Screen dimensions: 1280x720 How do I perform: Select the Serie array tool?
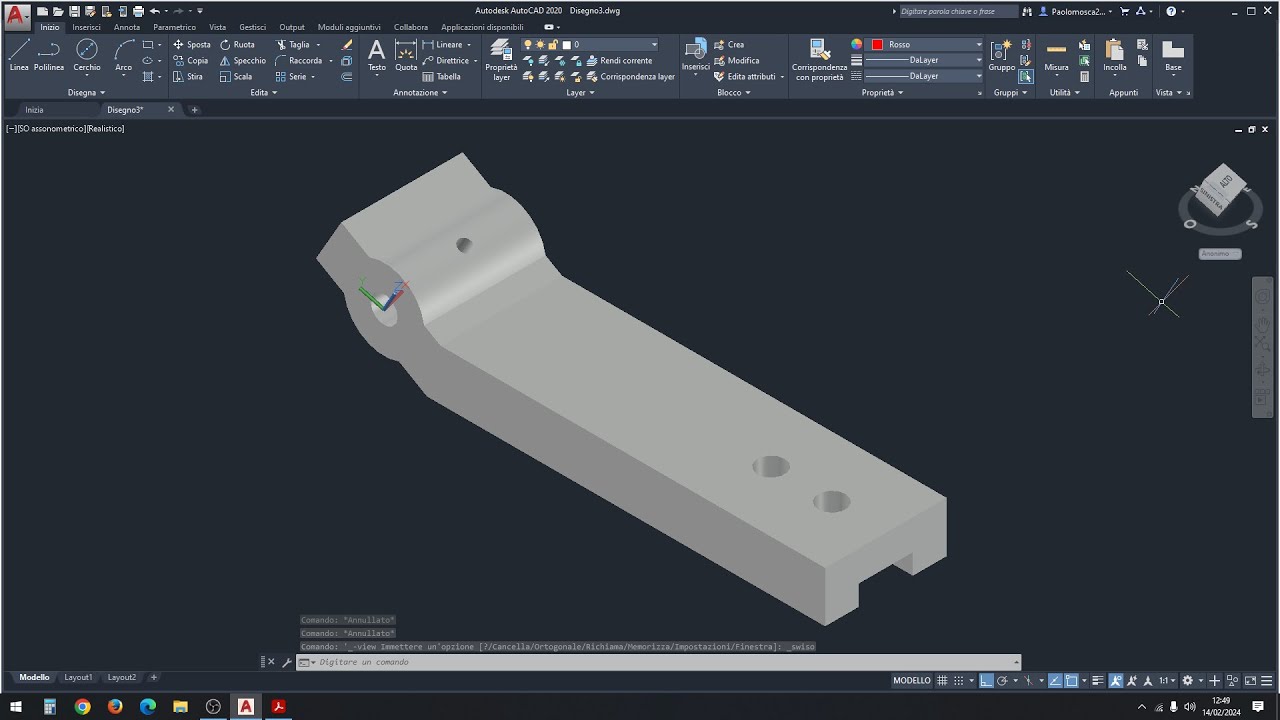291,77
